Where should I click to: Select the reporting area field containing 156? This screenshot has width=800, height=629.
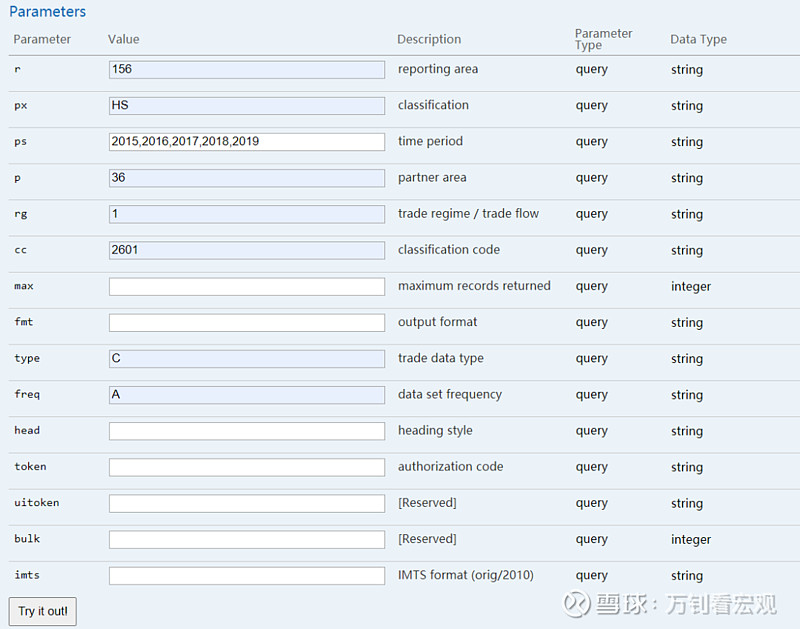click(247, 70)
